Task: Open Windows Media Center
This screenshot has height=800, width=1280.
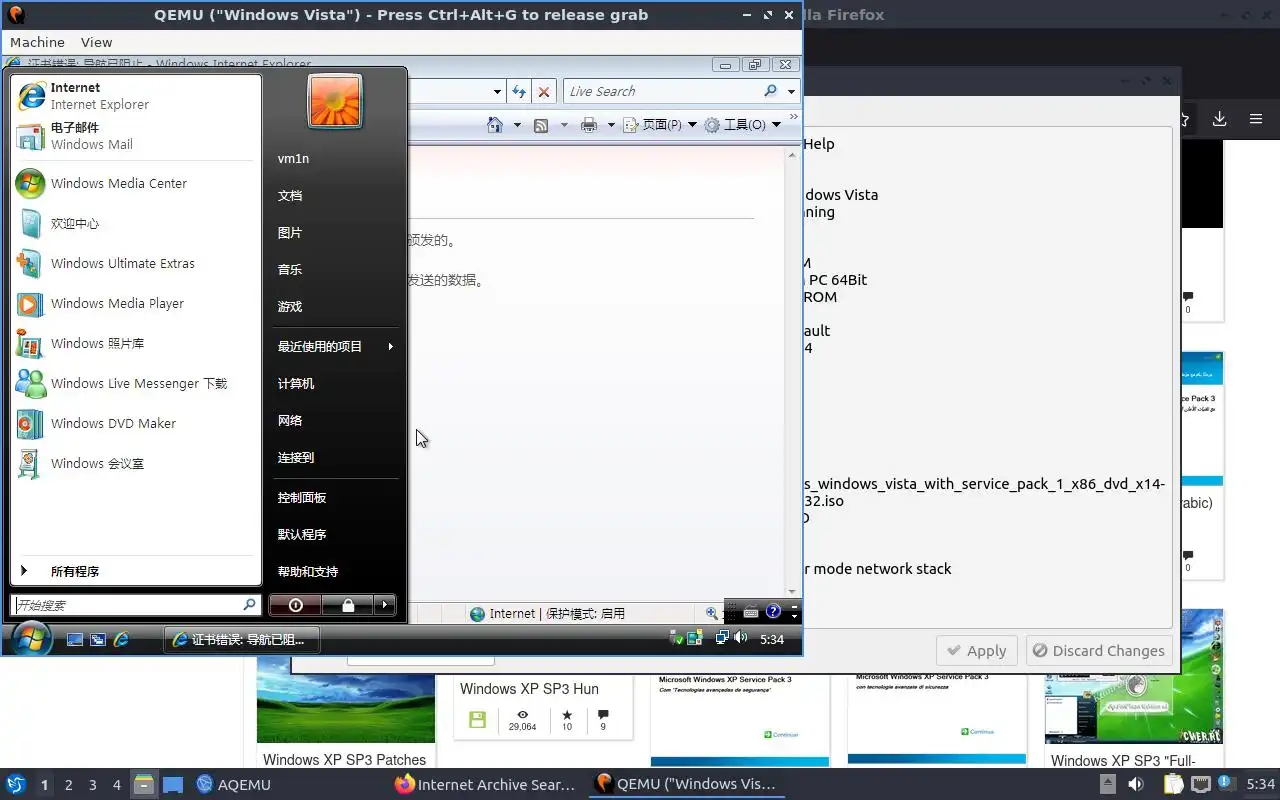Action: coord(136,183)
